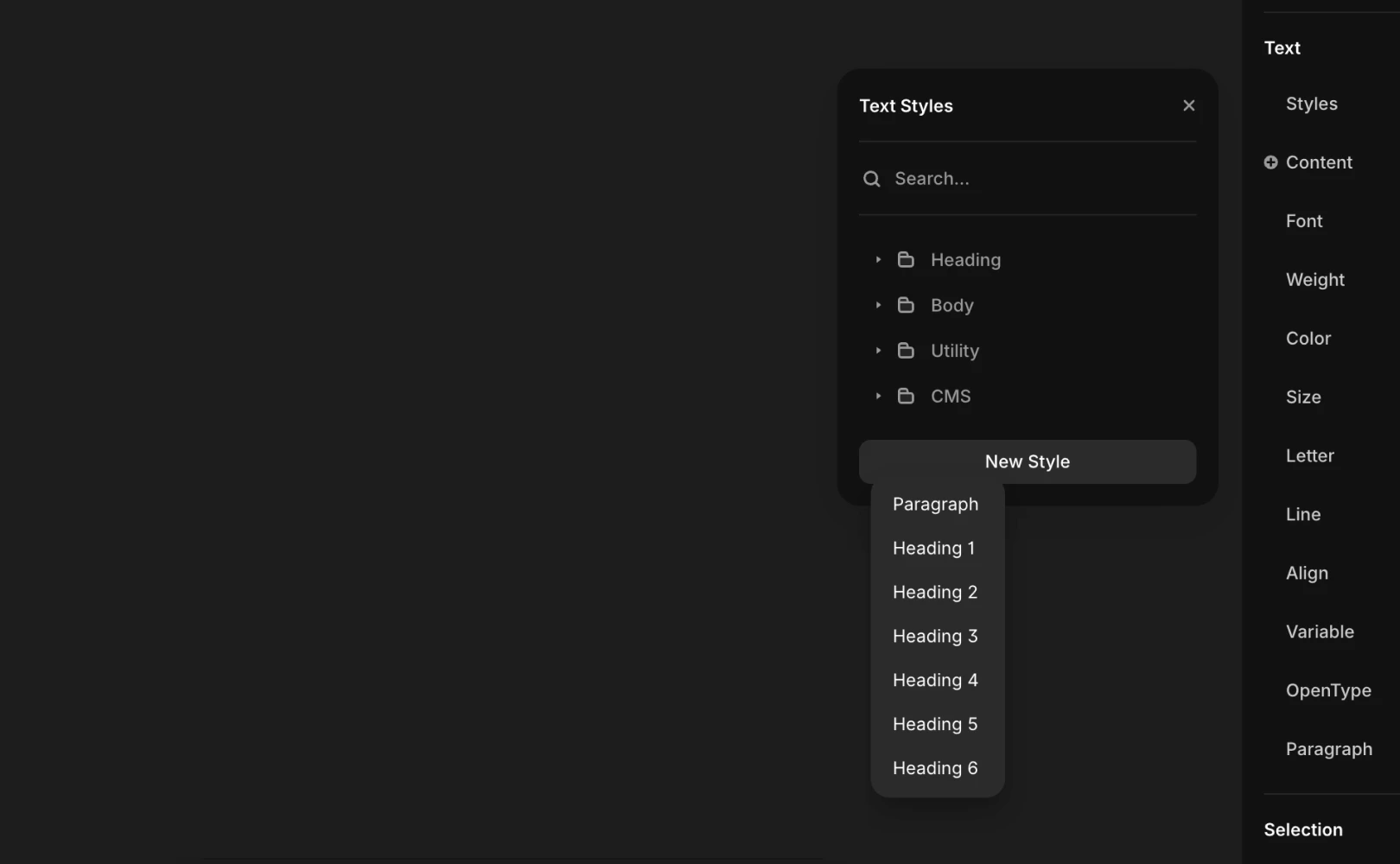Screen dimensions: 1400x864
Task: Click the Selection section header
Action: pyautogui.click(x=1303, y=829)
